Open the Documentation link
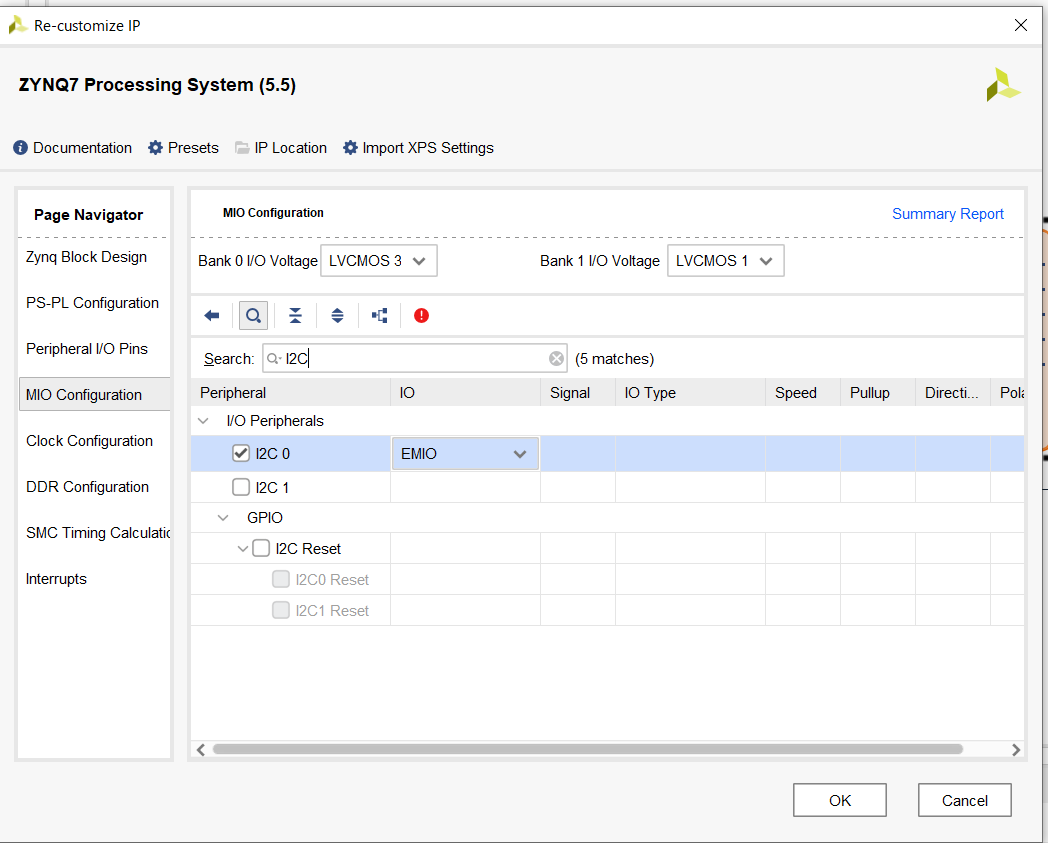The width and height of the screenshot is (1048, 843). [82, 148]
